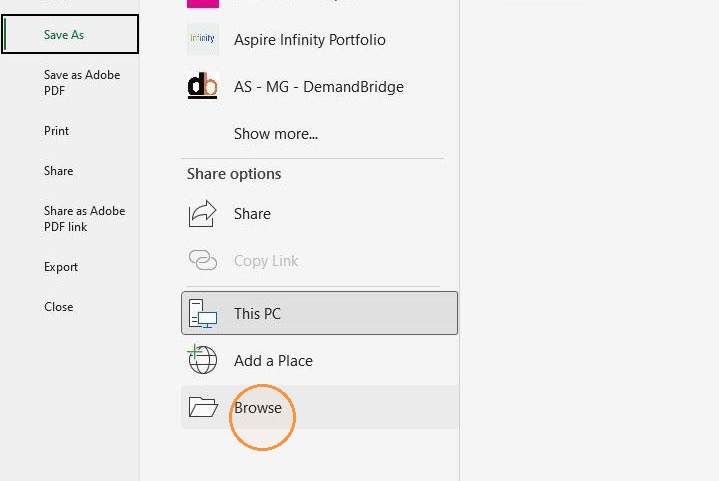Click the This PC computer icon
719x481 pixels.
(x=203, y=313)
